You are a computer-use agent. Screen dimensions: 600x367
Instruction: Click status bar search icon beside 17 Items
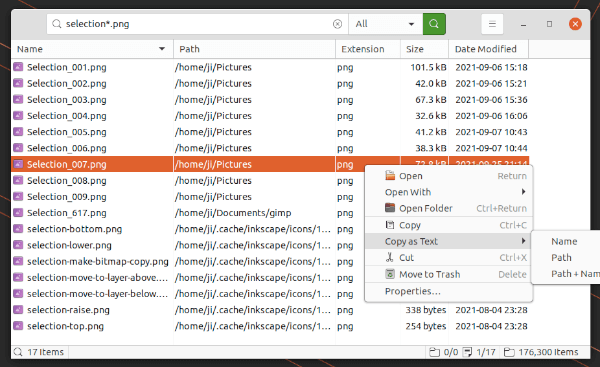tap(18, 352)
